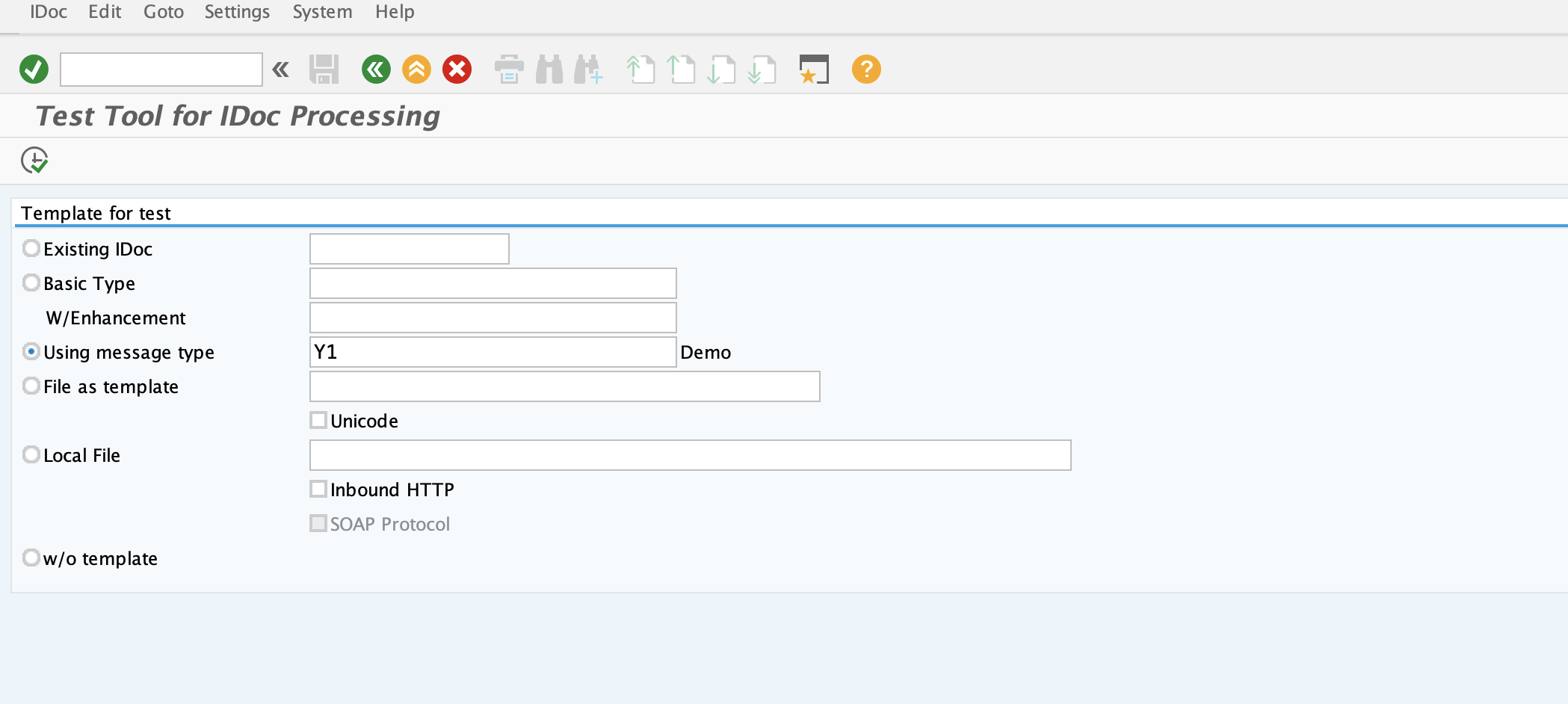
Task: Save the current entries
Action: pyautogui.click(x=323, y=69)
